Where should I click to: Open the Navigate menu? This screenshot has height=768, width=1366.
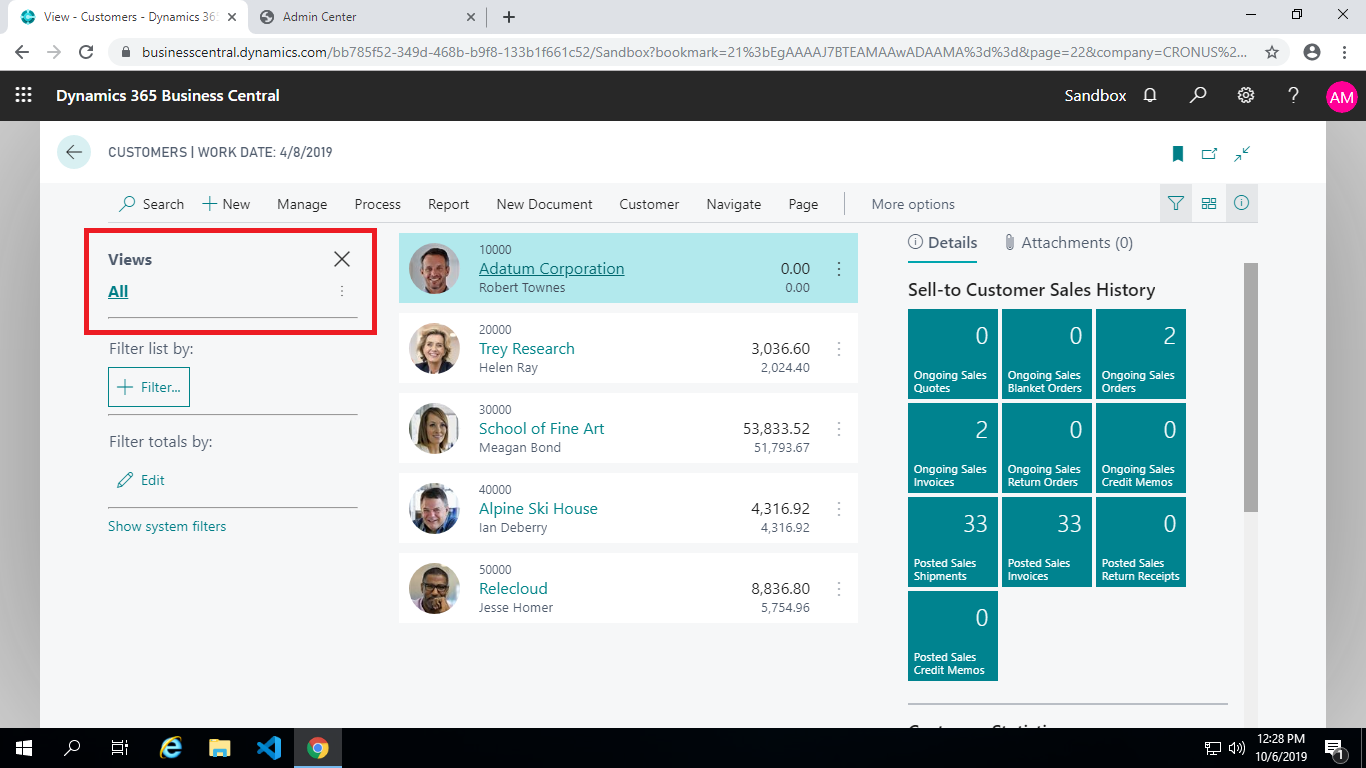click(733, 204)
